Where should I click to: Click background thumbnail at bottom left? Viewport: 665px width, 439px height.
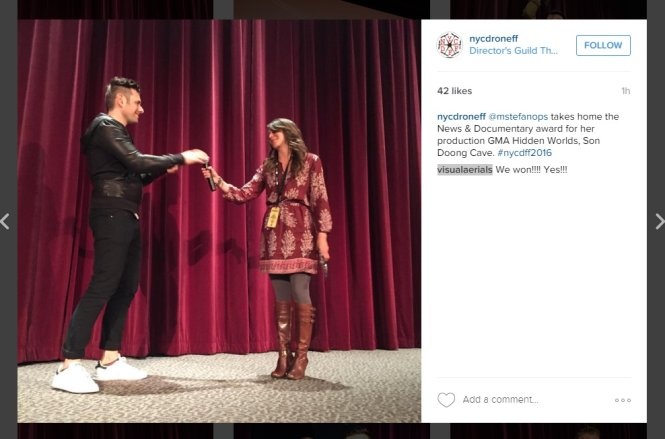tap(115, 431)
